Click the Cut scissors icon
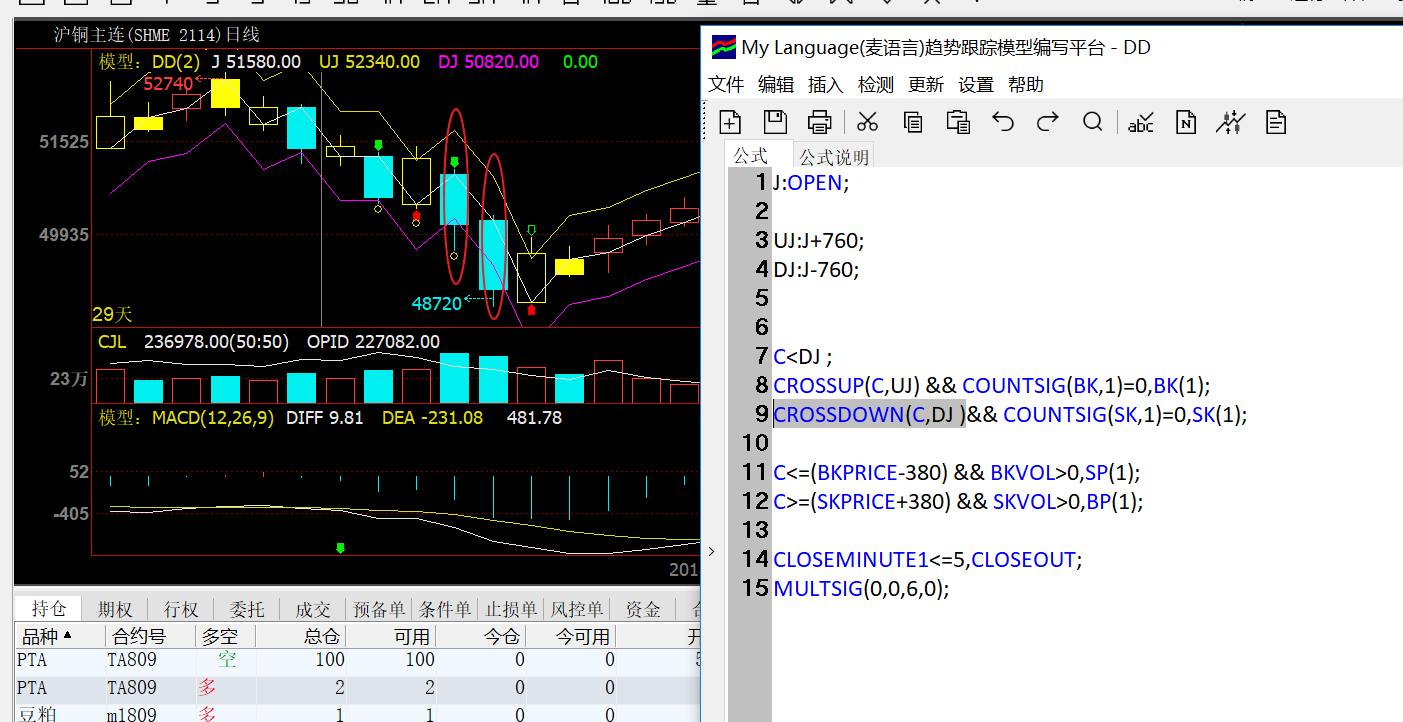Screen dimensions: 1403x722 [x=867, y=122]
